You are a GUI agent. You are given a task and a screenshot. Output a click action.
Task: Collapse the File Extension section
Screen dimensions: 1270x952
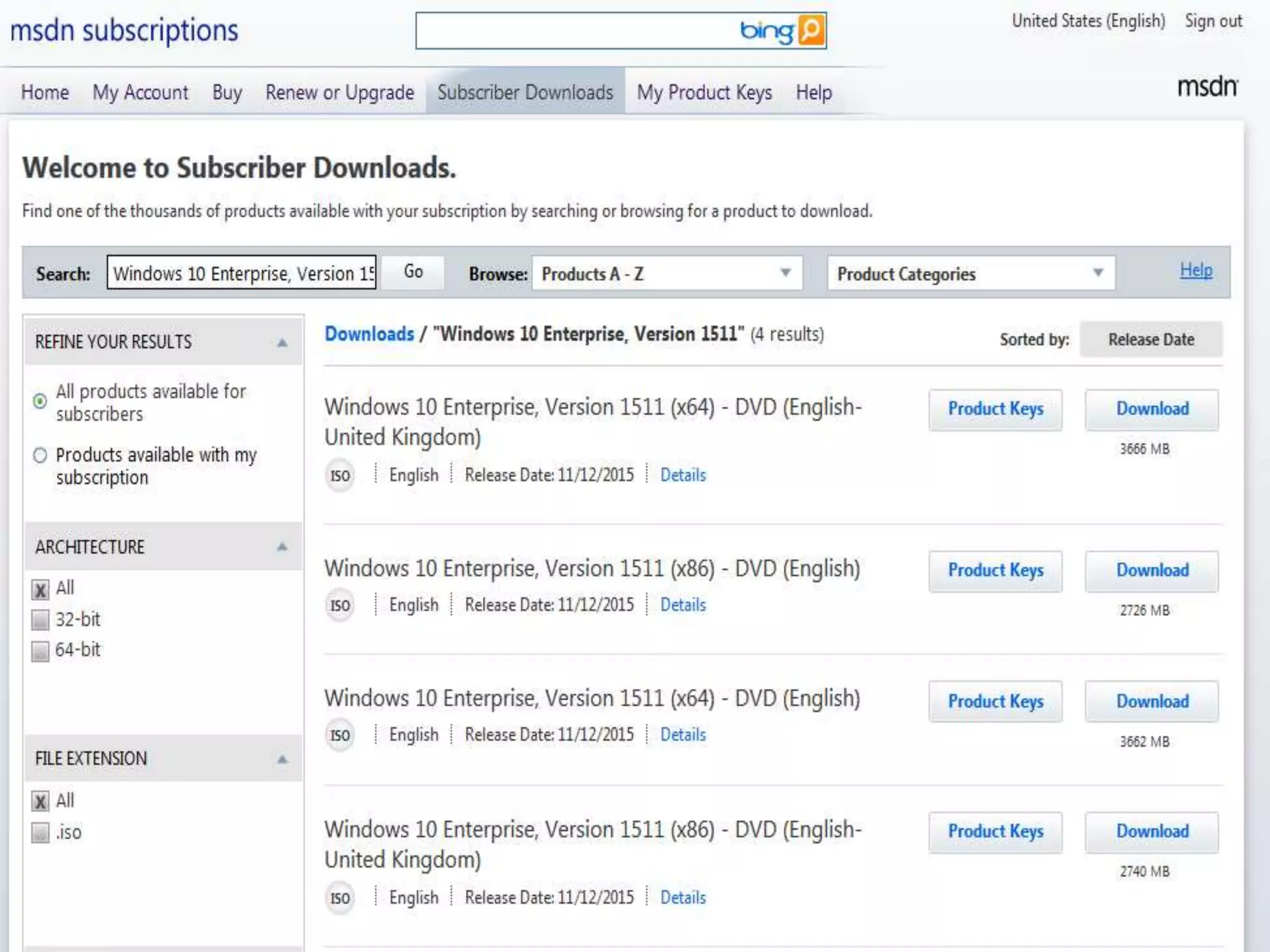(x=282, y=759)
